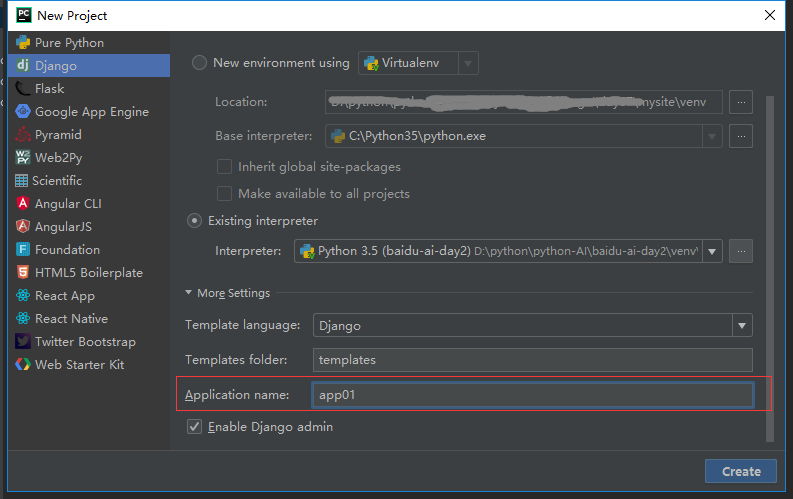793x499 pixels.
Task: Click the AngularJS shield icon
Action: (x=23, y=226)
